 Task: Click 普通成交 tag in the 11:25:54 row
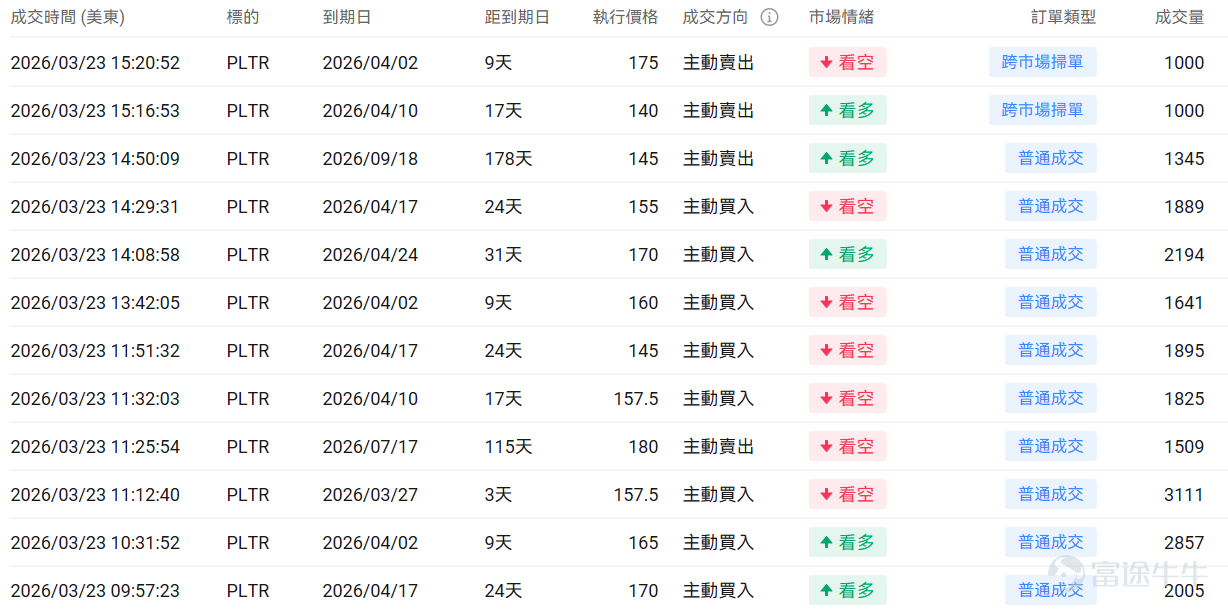click(1051, 446)
